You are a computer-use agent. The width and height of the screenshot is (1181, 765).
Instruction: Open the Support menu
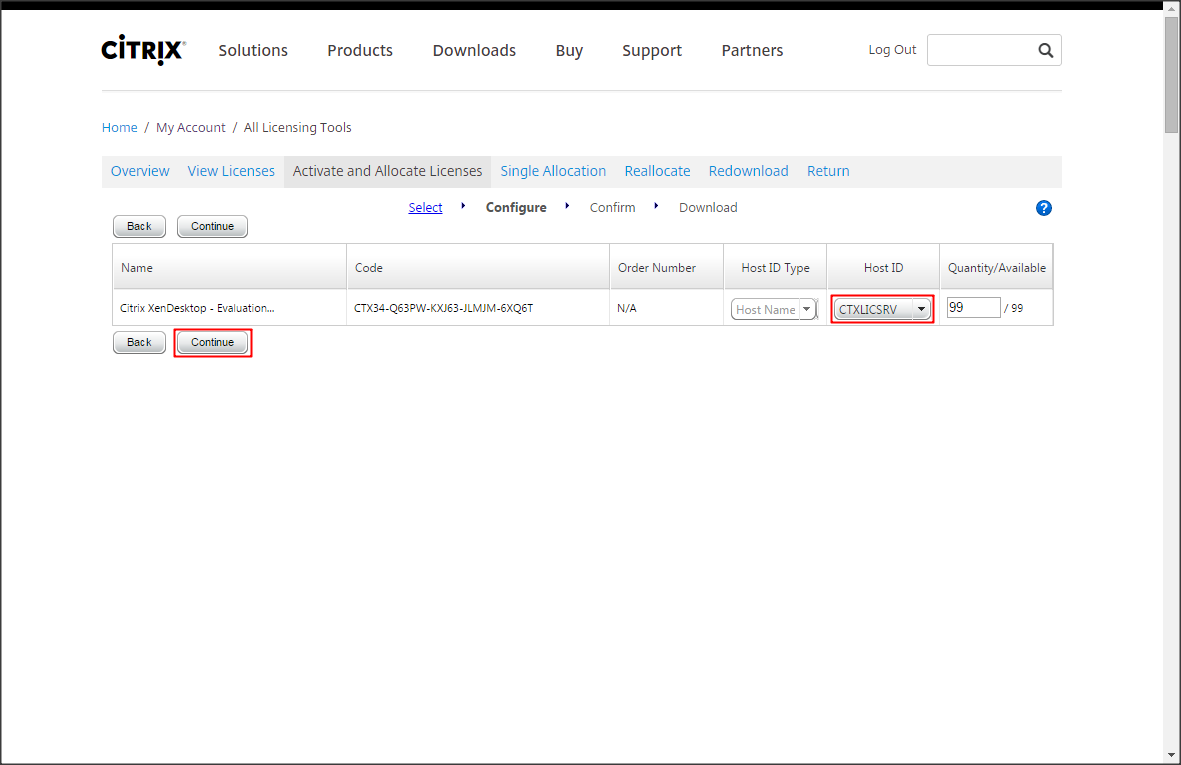[651, 51]
